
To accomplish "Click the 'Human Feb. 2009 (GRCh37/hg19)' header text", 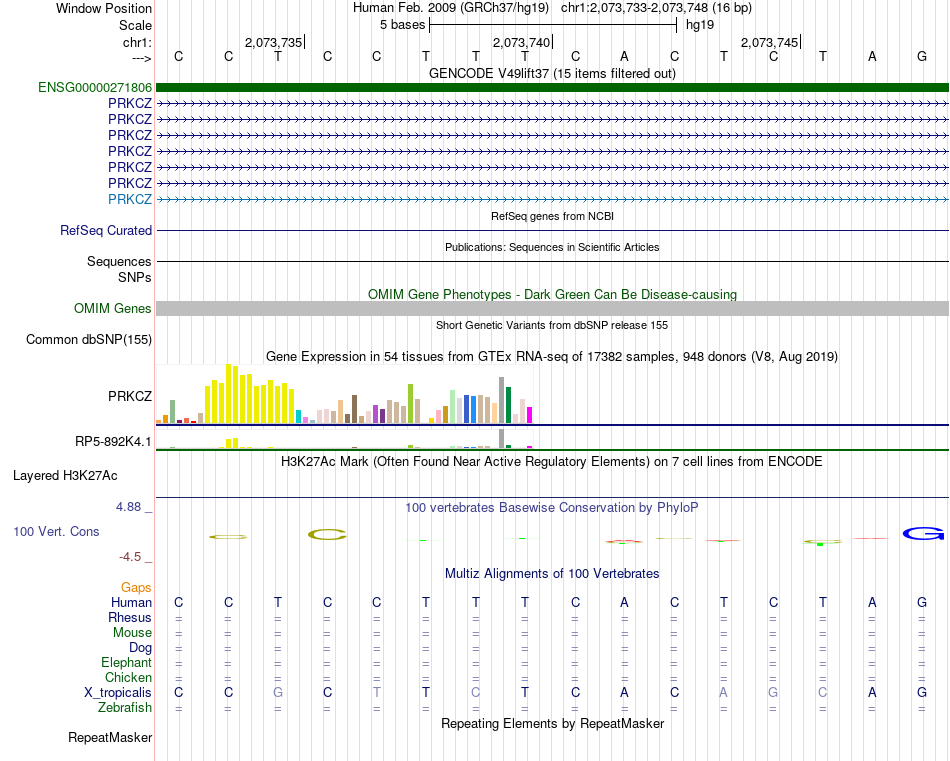I will (x=451, y=8).
